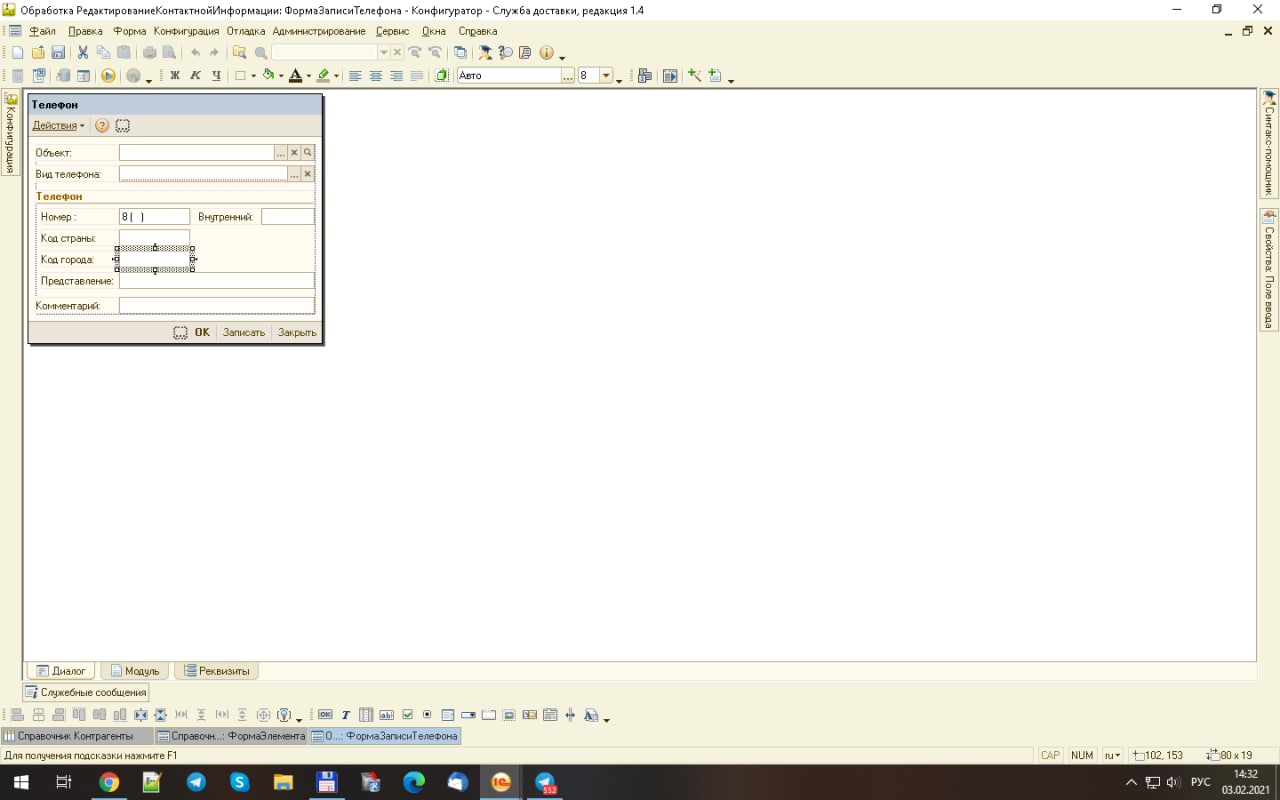Click the Номер input field

154,217
